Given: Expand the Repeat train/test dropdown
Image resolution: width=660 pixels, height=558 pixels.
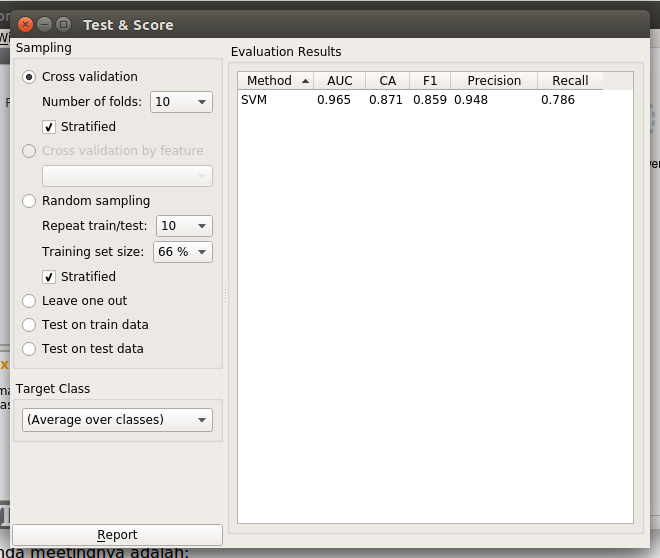Looking at the screenshot, I should coord(184,226).
